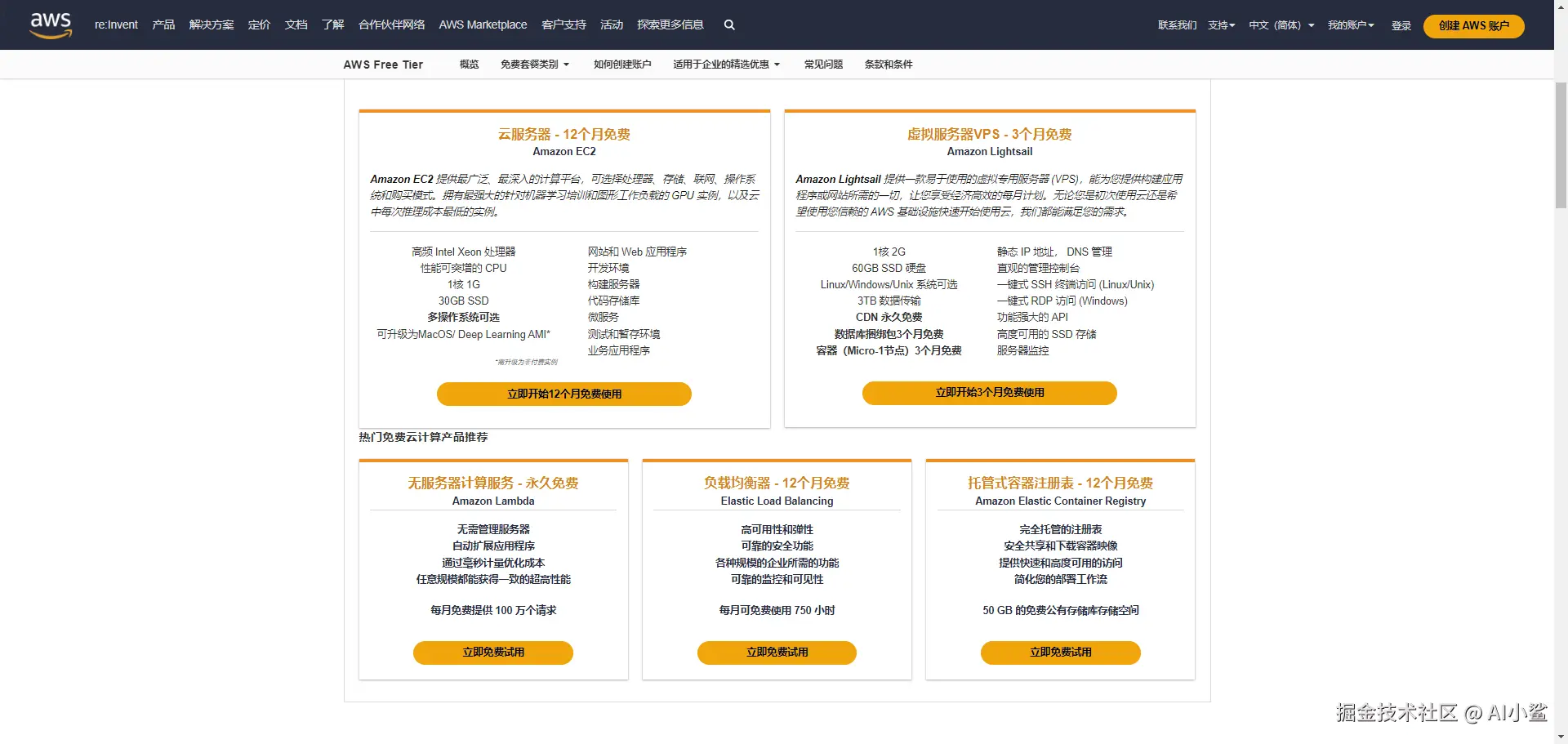
Task: Open the 活动 menu item
Action: [x=612, y=25]
